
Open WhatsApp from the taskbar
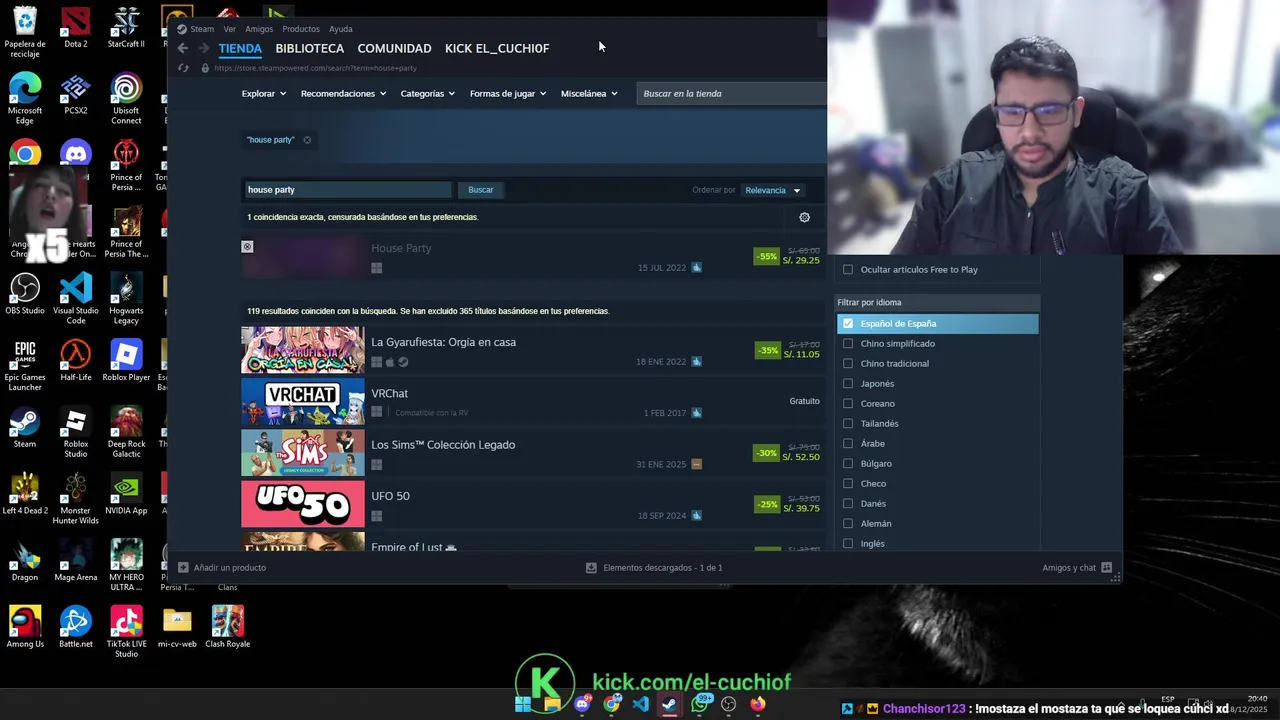[700, 704]
